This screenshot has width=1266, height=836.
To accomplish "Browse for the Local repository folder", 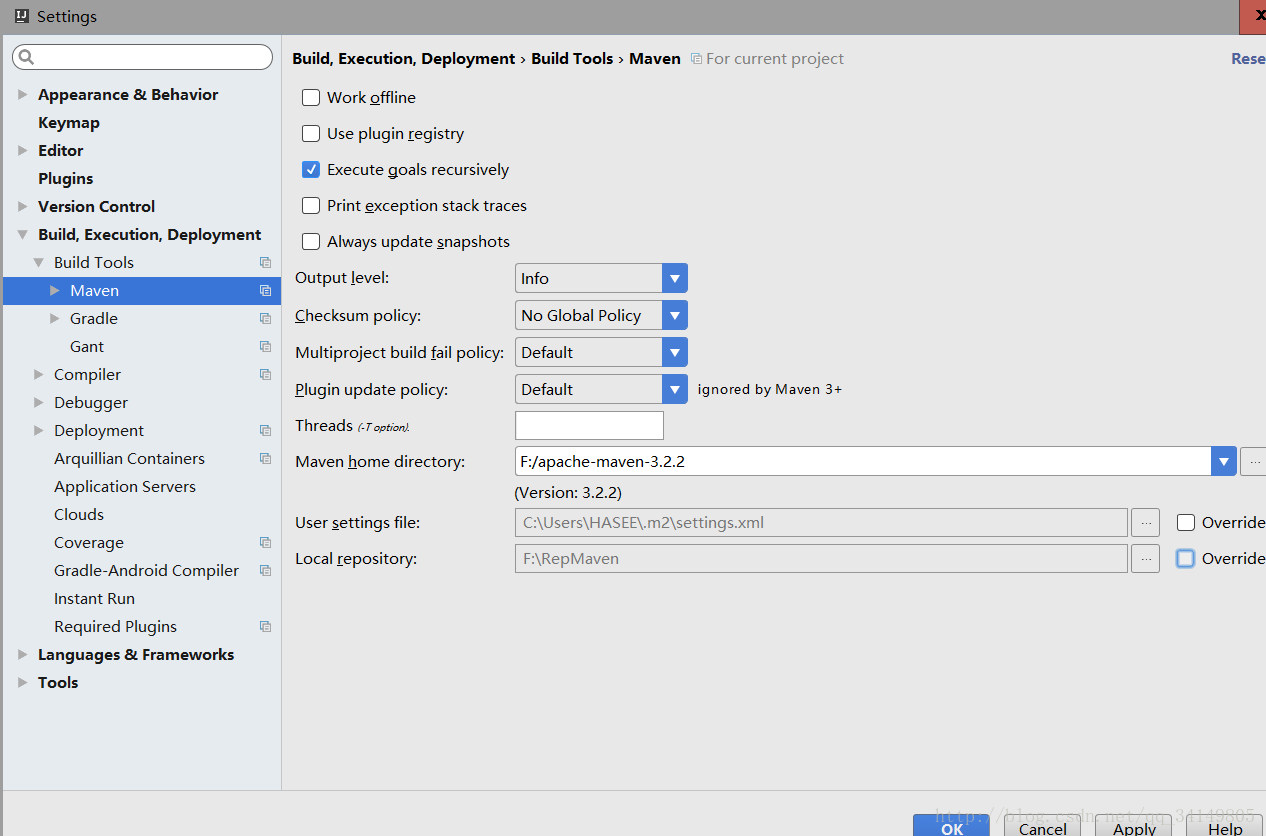I will click(x=1145, y=558).
